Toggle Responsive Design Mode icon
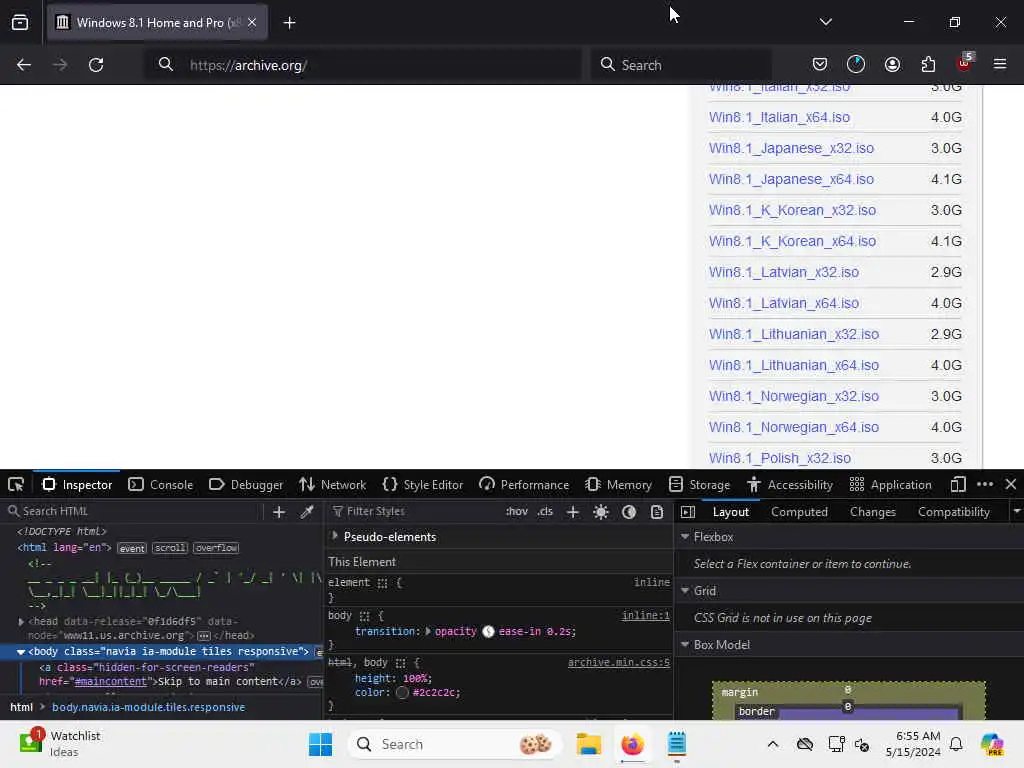The height and width of the screenshot is (768, 1024). point(958,485)
